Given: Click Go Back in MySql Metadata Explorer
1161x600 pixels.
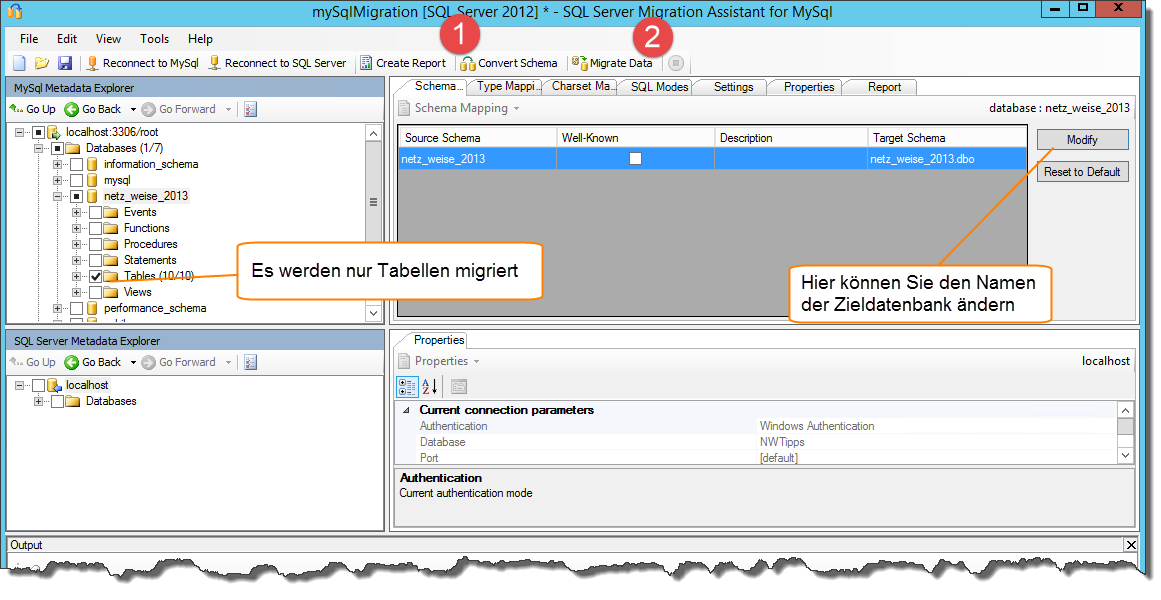Looking at the screenshot, I should coord(93,109).
